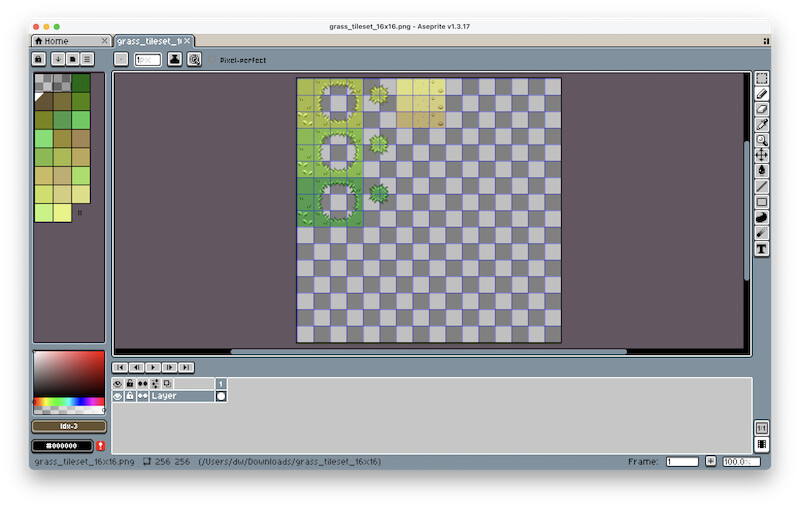Choose the Line tool

point(761,186)
